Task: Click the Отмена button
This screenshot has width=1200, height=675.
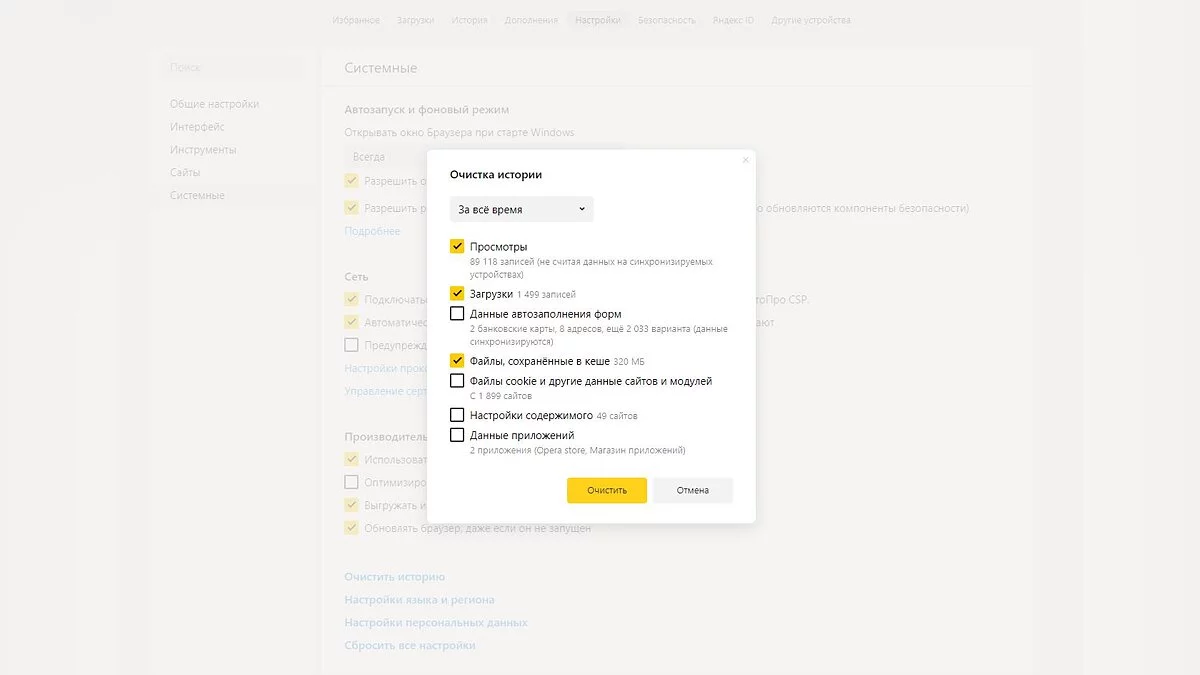Action: point(692,490)
